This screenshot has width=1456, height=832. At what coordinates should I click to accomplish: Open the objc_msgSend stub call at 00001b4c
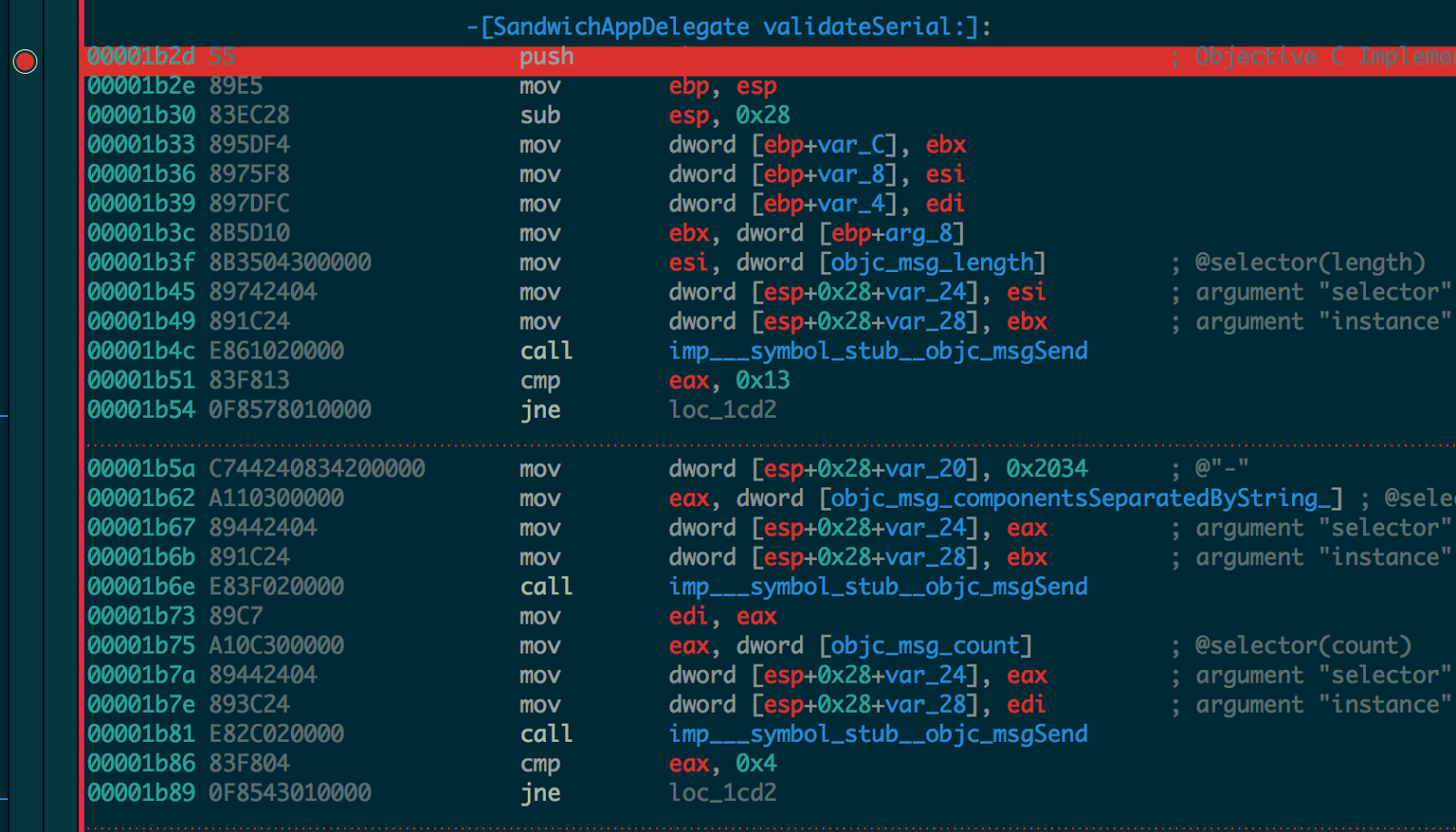click(x=877, y=351)
